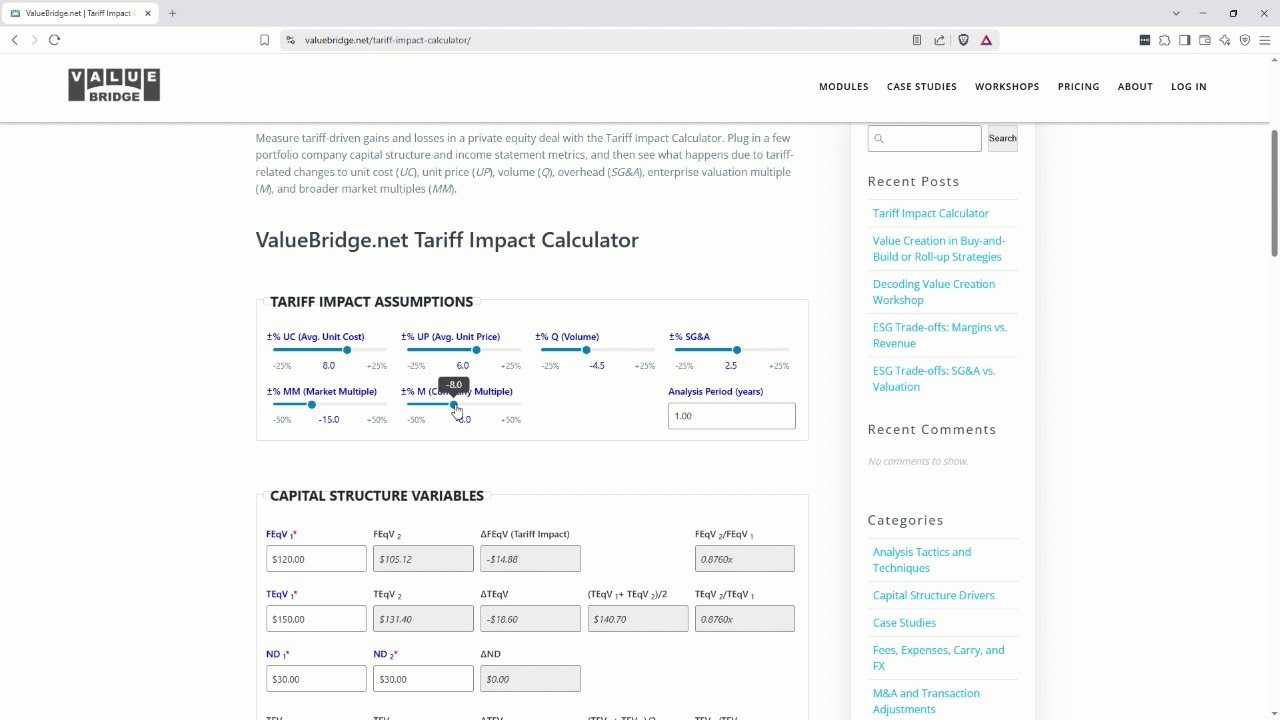
Task: Reload the page
Action: tap(54, 40)
